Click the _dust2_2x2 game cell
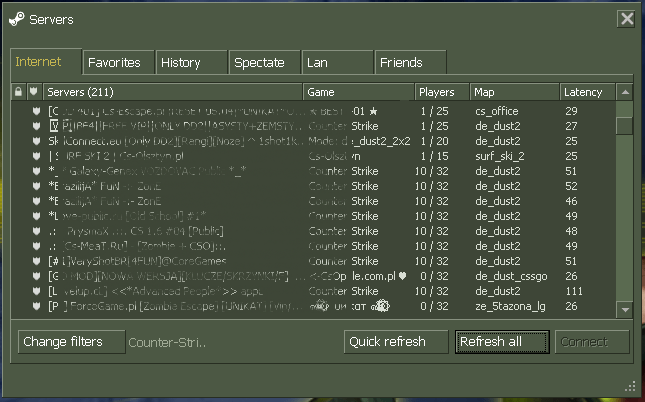The height and width of the screenshot is (402, 645). coord(359,141)
